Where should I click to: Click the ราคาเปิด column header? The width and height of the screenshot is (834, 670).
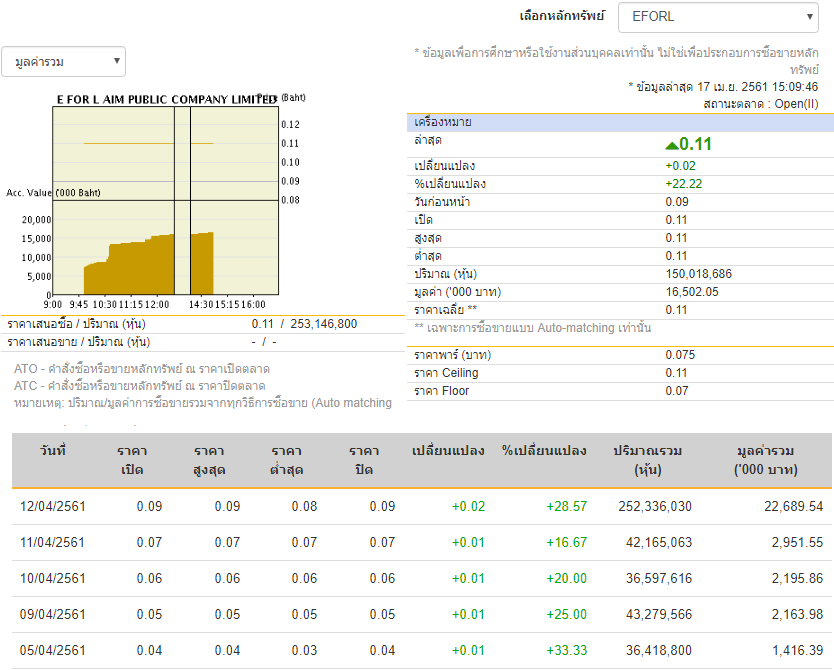click(132, 460)
